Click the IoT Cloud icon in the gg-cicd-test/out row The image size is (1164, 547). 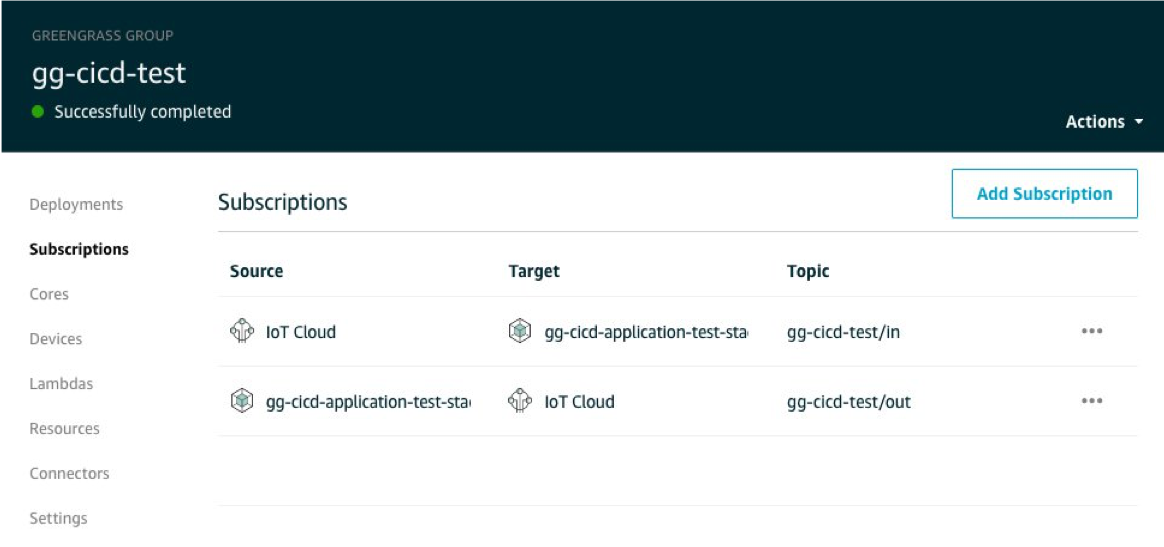pyautogui.click(x=520, y=402)
